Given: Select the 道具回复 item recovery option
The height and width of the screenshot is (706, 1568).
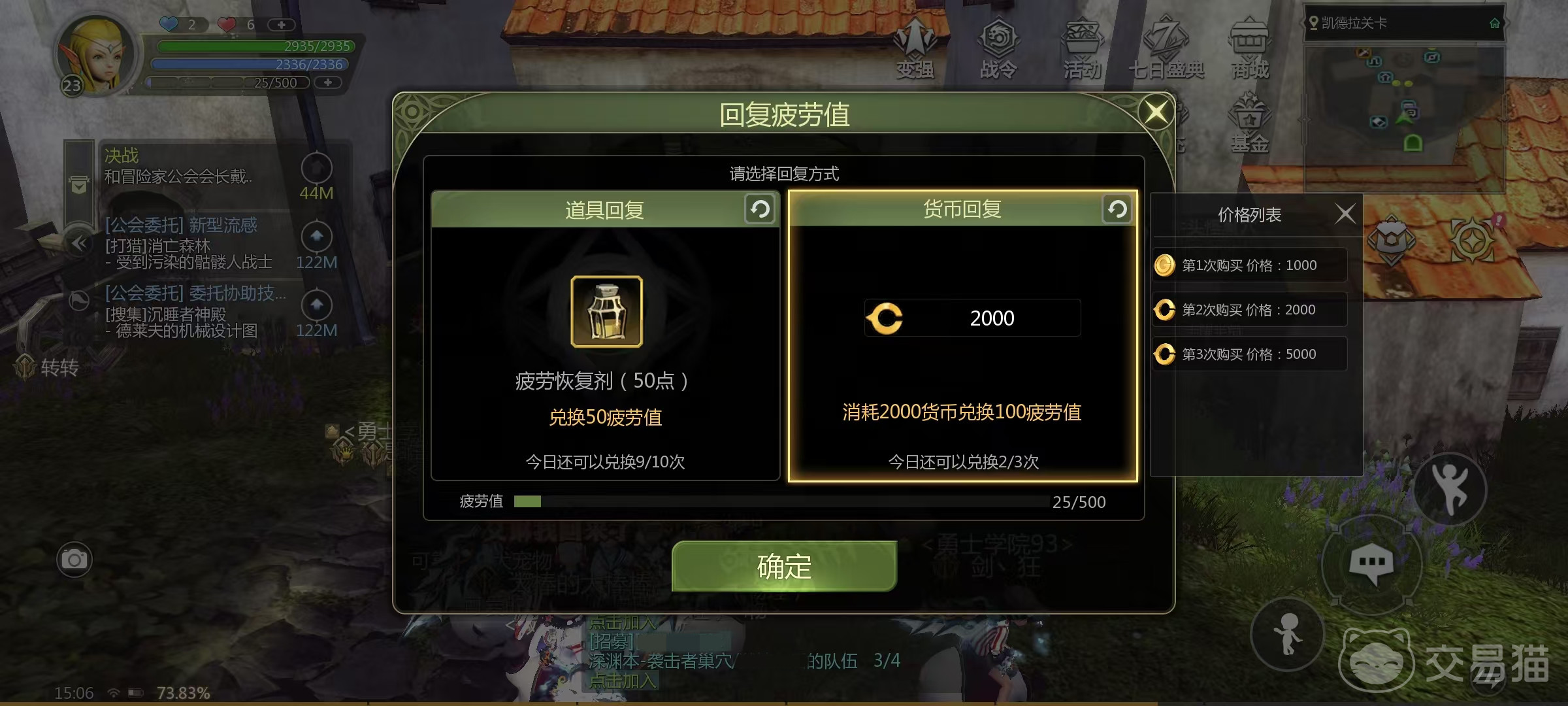Looking at the screenshot, I should (x=606, y=336).
